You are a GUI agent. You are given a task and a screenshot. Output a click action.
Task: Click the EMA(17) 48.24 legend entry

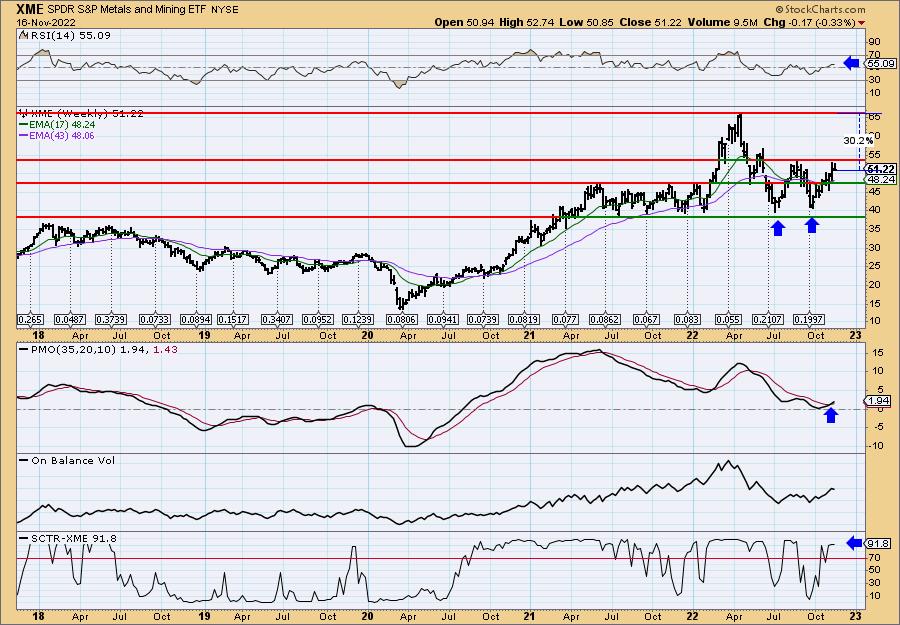point(57,124)
